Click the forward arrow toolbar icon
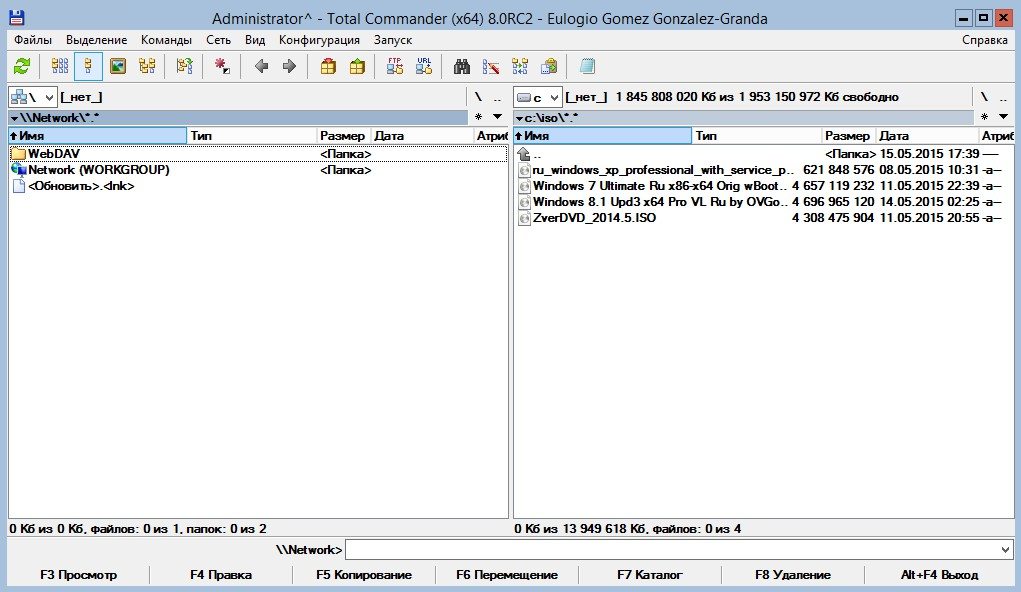The width and height of the screenshot is (1021, 592). coord(289,67)
